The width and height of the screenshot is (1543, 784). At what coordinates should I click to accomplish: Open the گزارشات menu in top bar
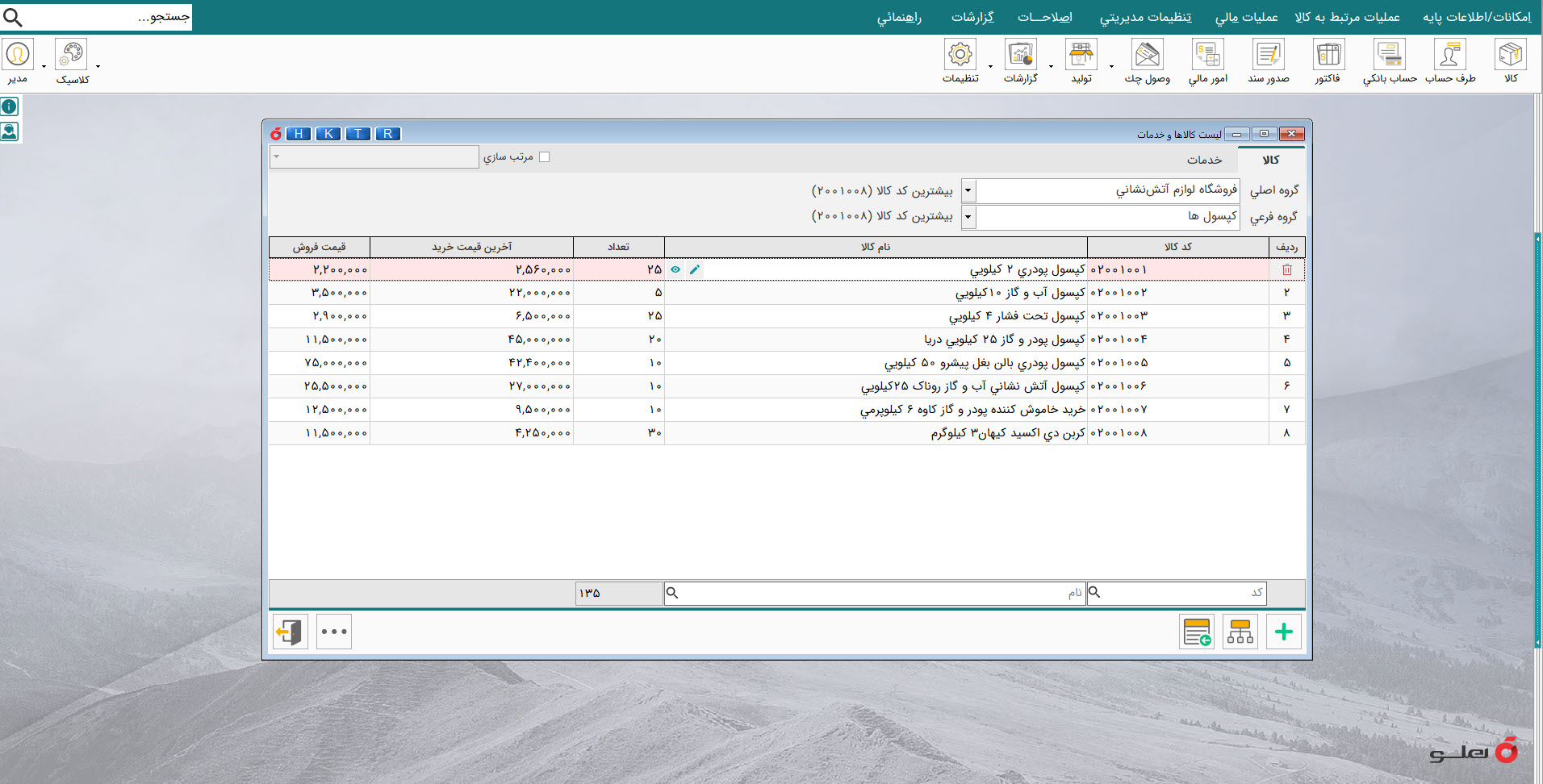click(x=972, y=17)
